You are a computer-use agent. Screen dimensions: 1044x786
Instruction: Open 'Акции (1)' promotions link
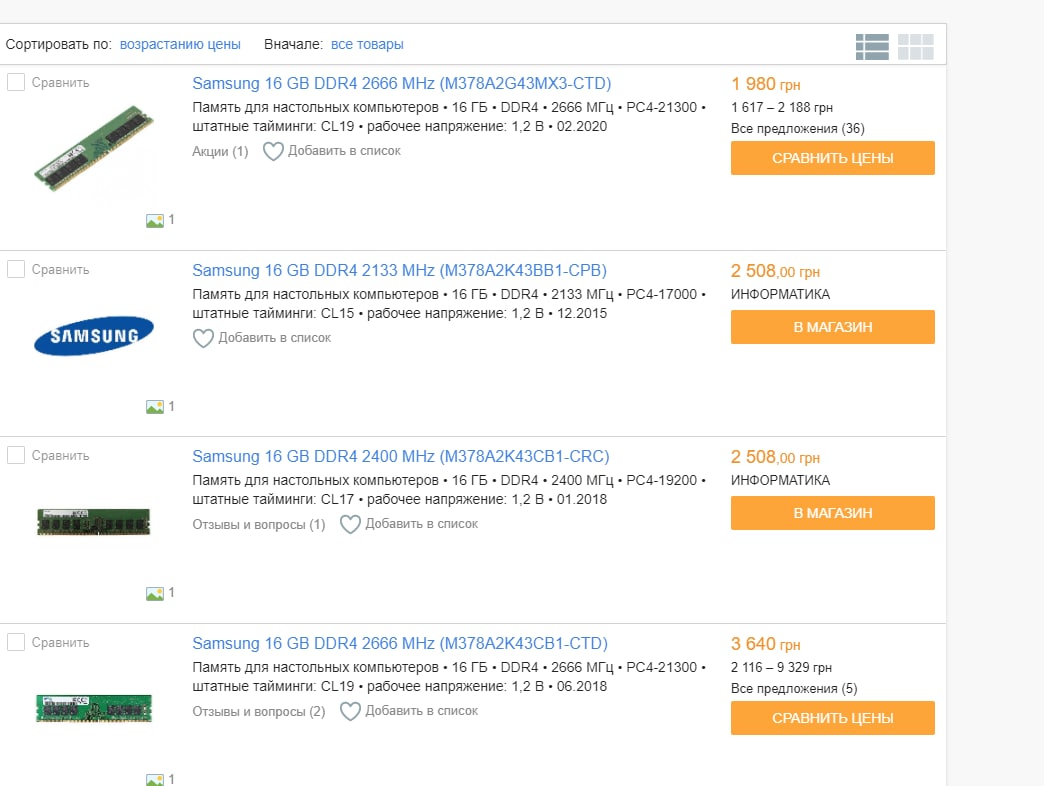coord(220,152)
